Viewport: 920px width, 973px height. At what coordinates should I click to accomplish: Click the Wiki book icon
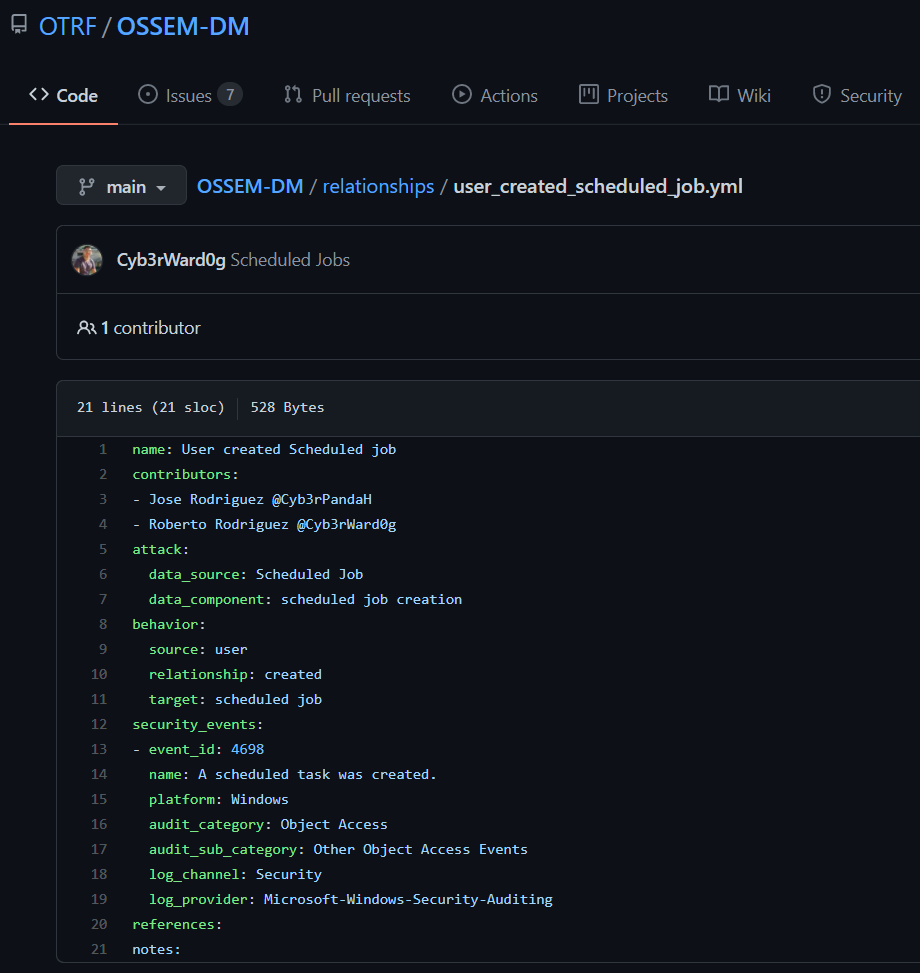pos(719,94)
